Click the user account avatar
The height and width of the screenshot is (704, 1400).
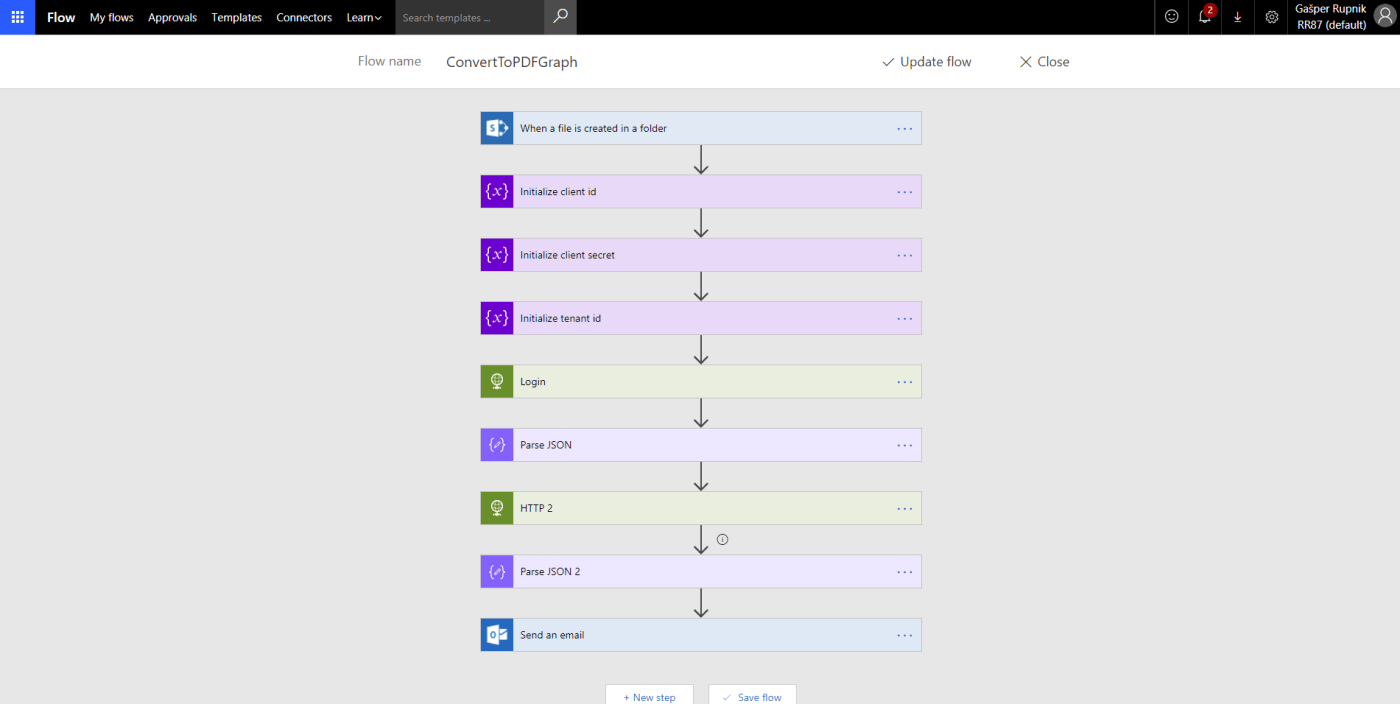click(1384, 17)
